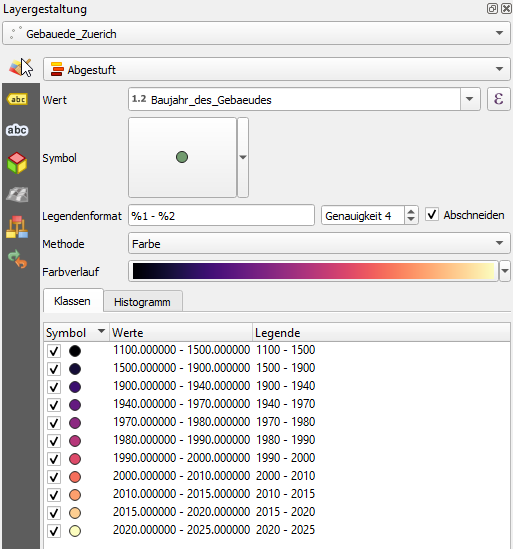Open the 3D View cube icon
513x549 pixels.
(17, 163)
